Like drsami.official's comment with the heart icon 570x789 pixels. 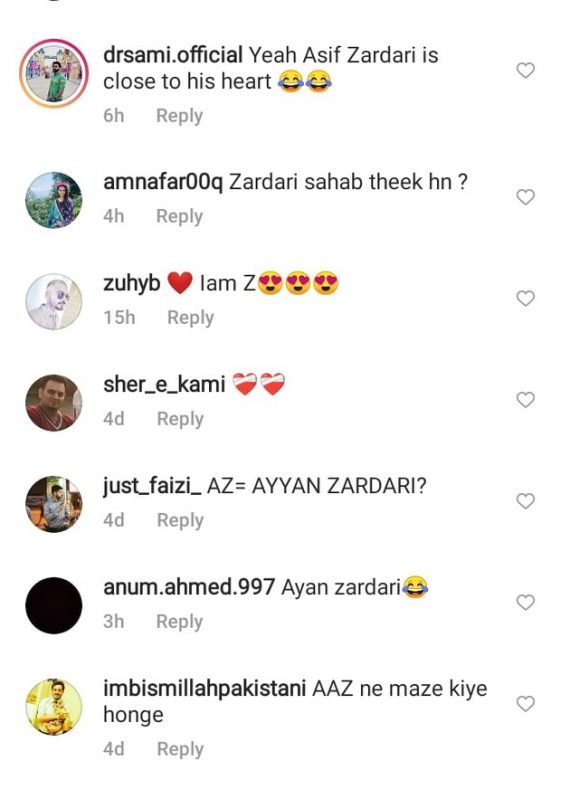525,70
